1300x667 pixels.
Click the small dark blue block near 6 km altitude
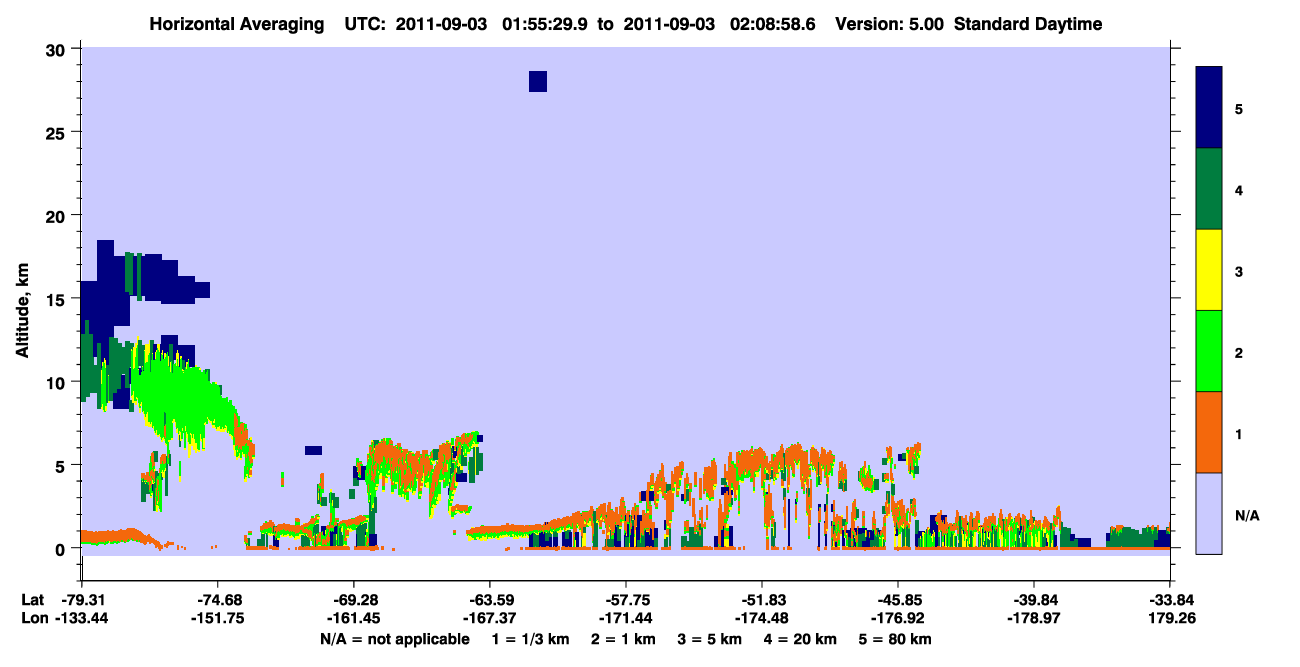click(x=313, y=451)
